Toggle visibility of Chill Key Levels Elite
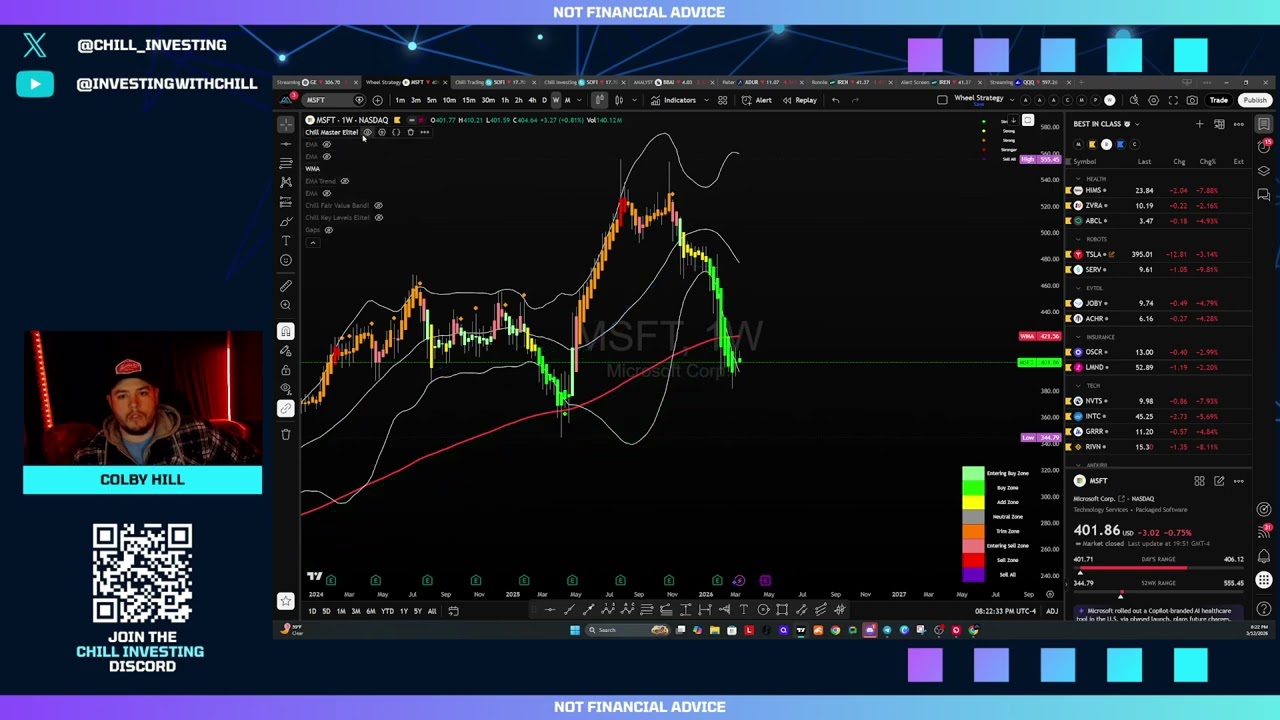Viewport: 1280px width, 720px height. 378,217
